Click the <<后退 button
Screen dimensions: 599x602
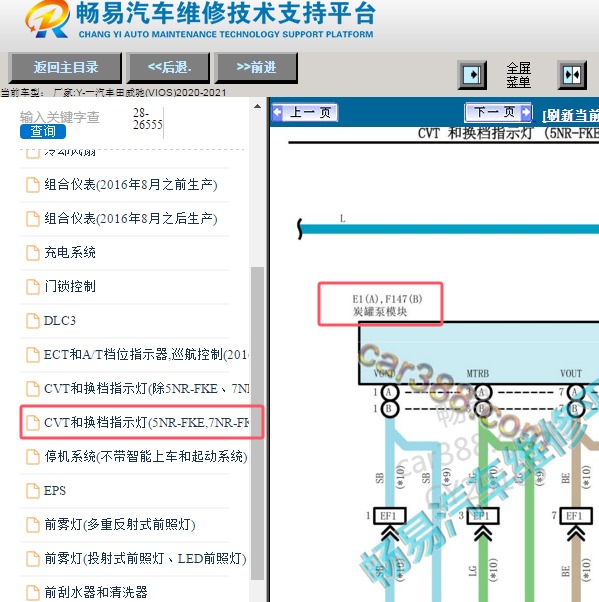169,68
